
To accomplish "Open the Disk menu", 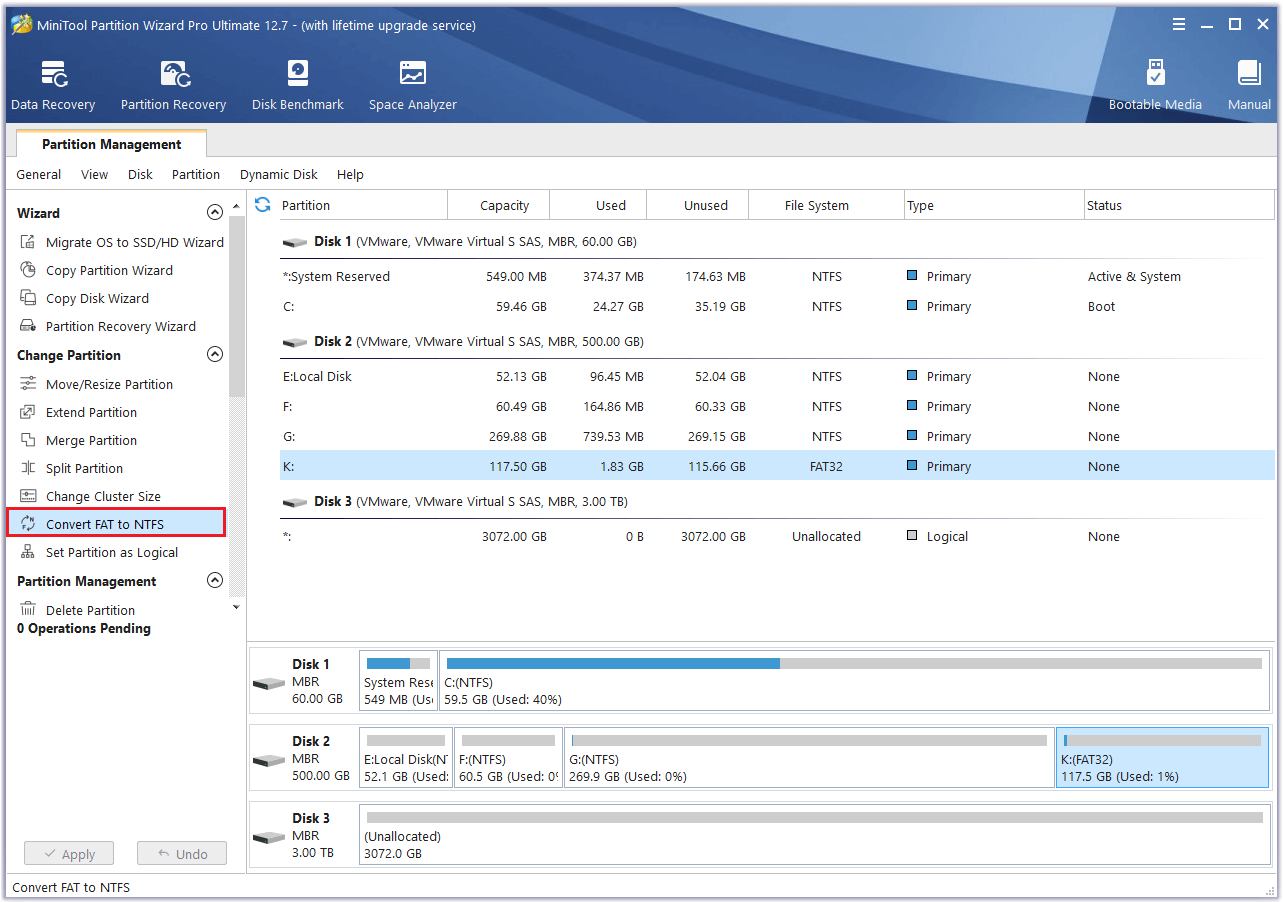I will 140,174.
